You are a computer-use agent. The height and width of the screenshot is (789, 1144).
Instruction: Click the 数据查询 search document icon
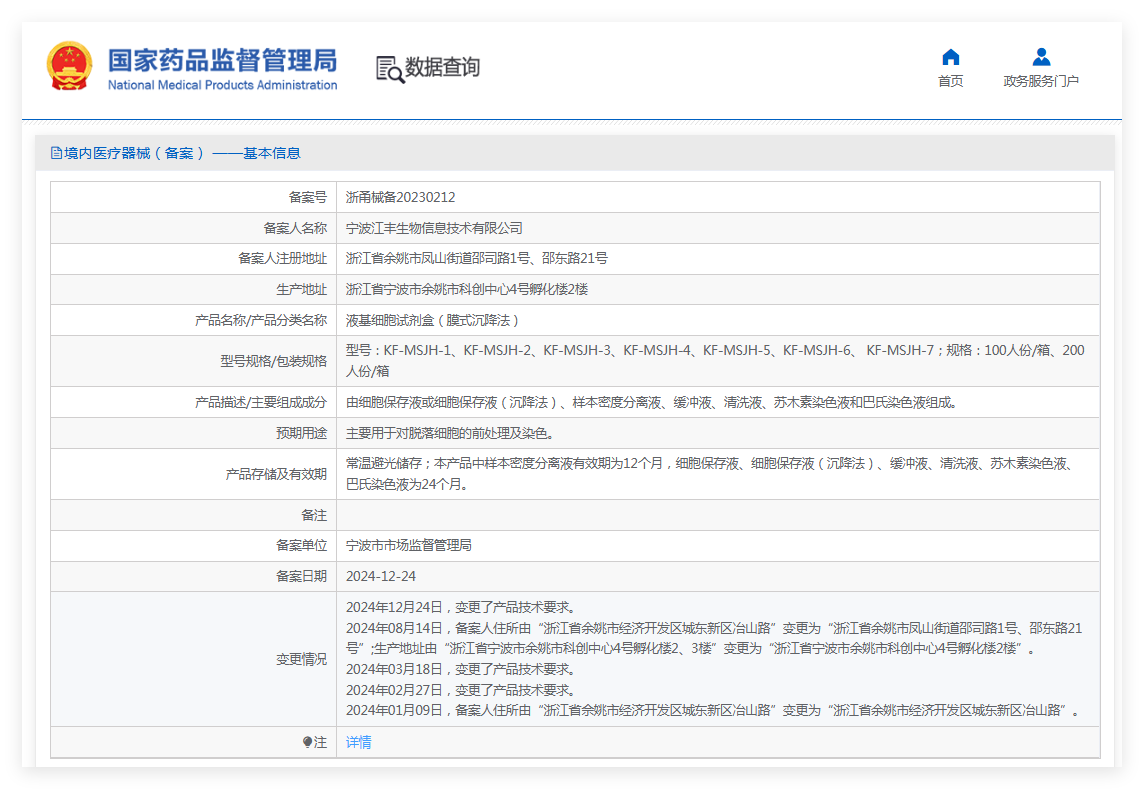click(390, 69)
